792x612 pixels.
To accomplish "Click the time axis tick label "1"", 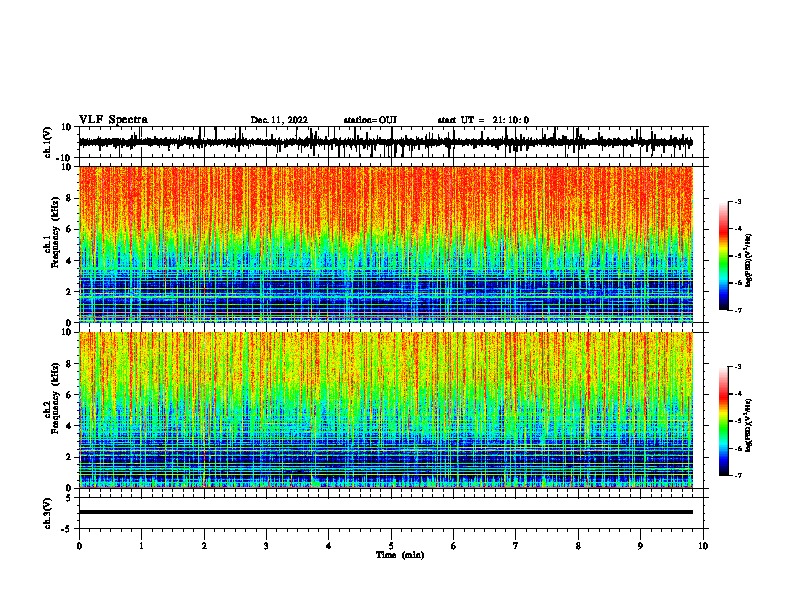I will tap(141, 546).
